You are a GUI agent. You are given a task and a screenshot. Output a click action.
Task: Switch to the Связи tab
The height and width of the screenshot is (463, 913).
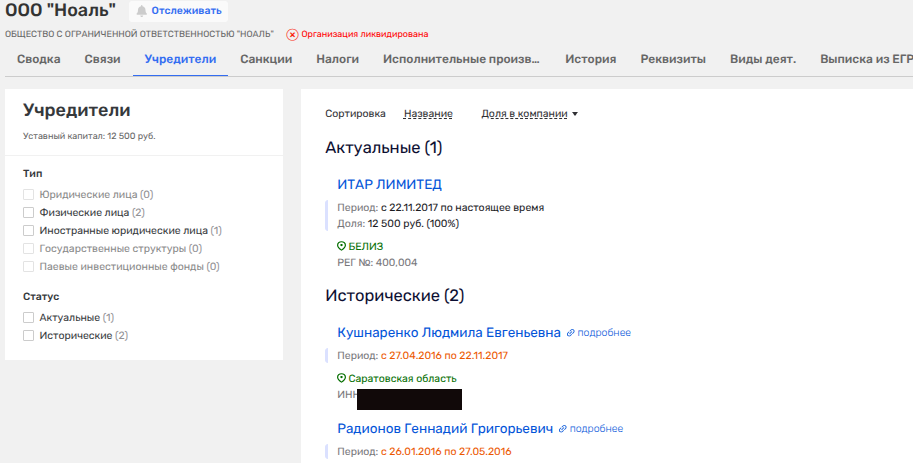[x=102, y=59]
